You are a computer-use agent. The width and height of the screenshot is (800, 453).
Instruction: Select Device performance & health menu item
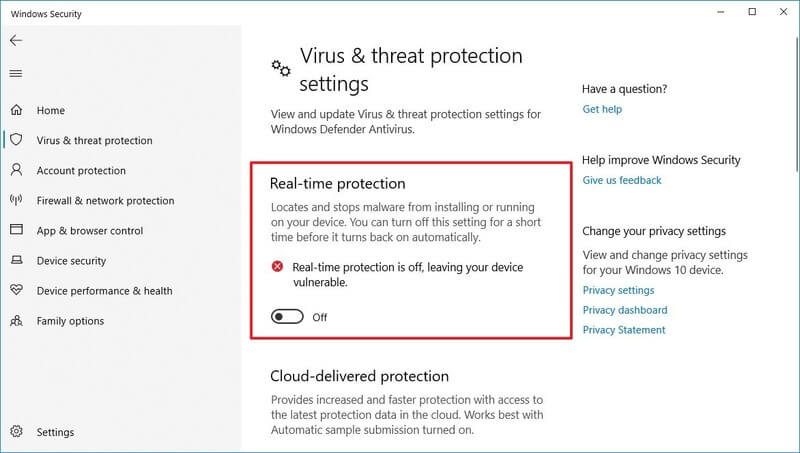point(104,291)
